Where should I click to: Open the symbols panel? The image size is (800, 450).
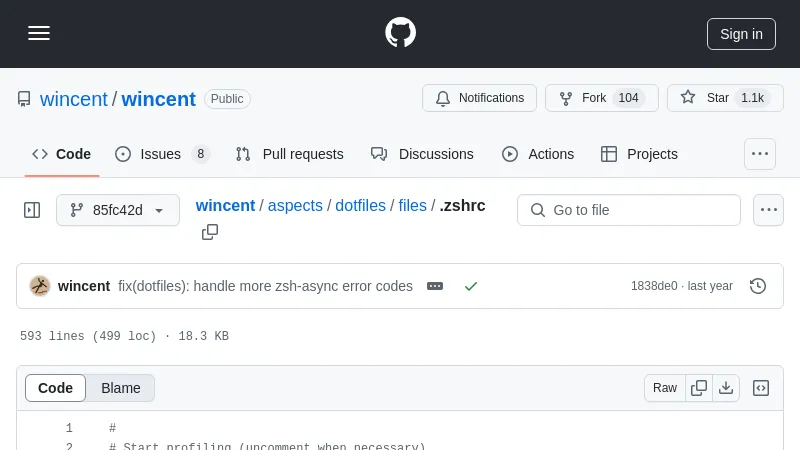[x=761, y=388]
